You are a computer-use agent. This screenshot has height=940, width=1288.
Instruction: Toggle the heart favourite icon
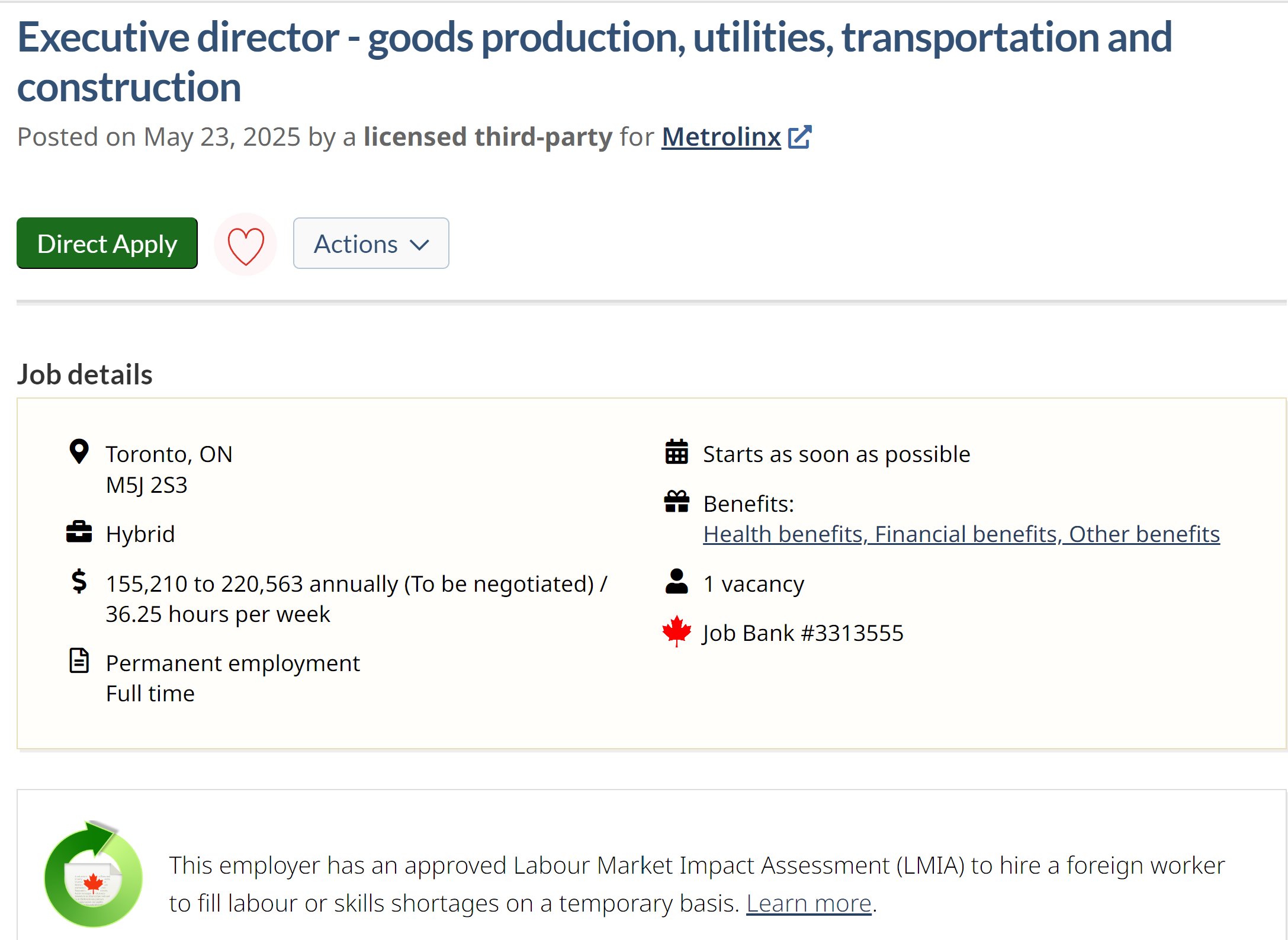245,245
